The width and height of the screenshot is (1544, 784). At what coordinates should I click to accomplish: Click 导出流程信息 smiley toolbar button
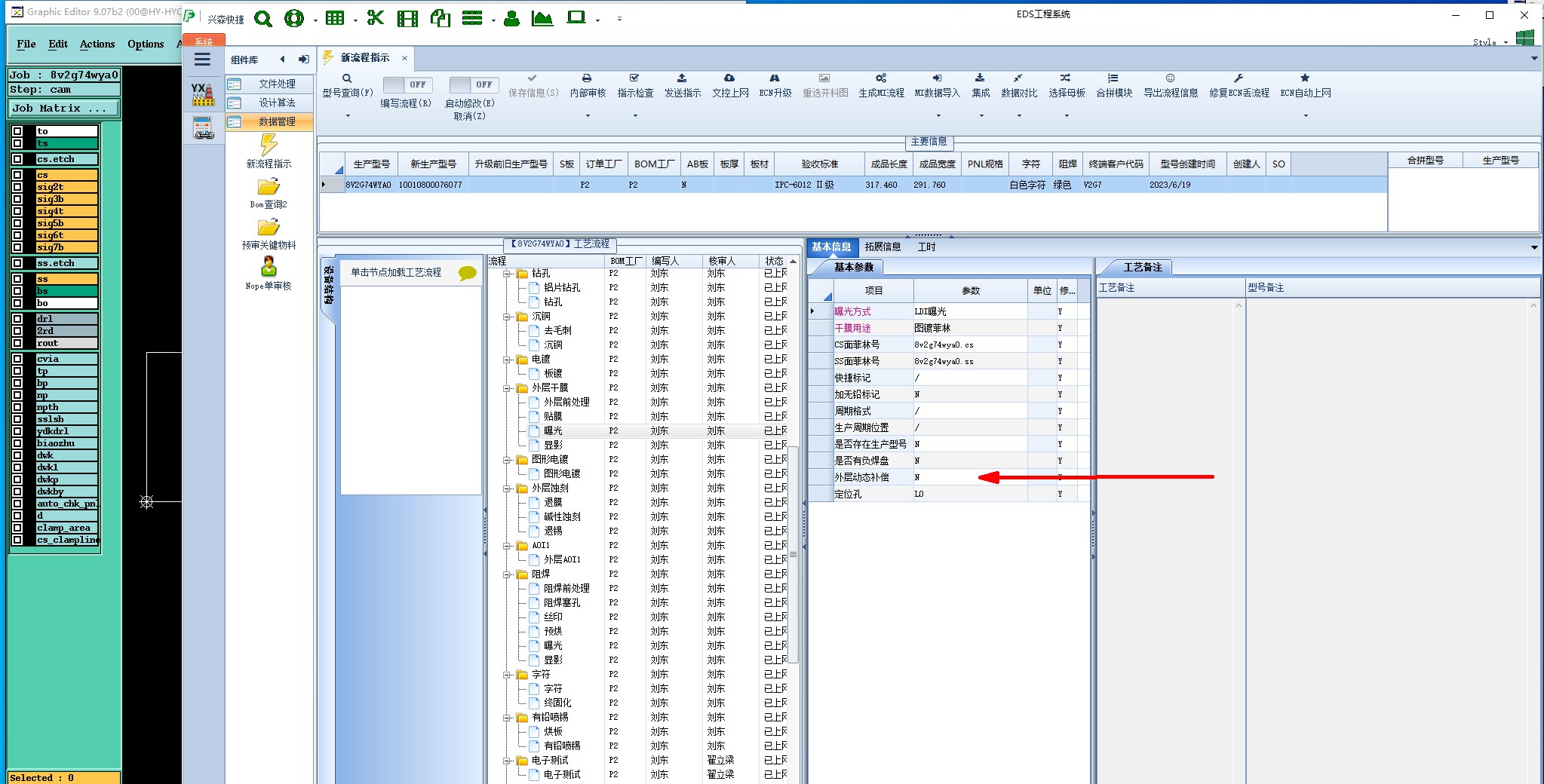point(1171,86)
